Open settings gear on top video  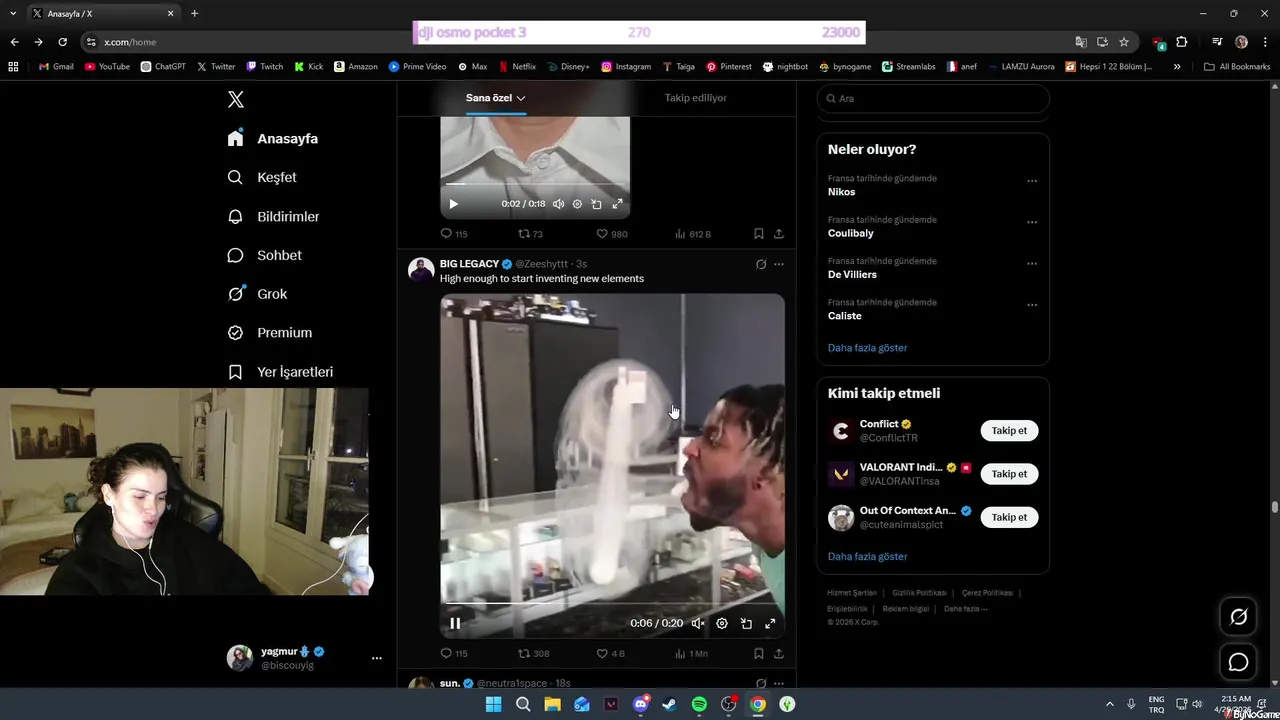coord(577,204)
